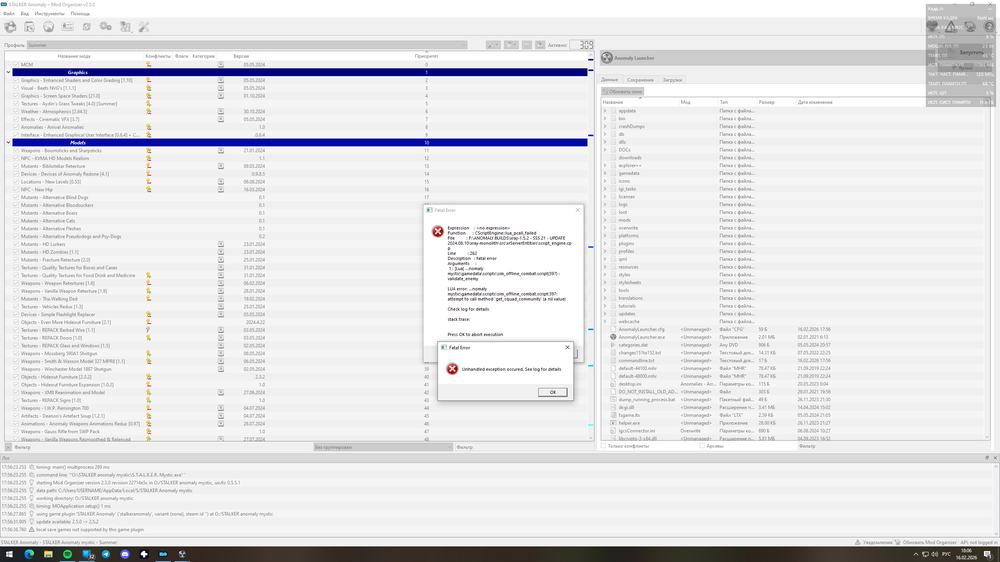
Task: Toggle the Только конфликты checkbox
Action: [603, 445]
